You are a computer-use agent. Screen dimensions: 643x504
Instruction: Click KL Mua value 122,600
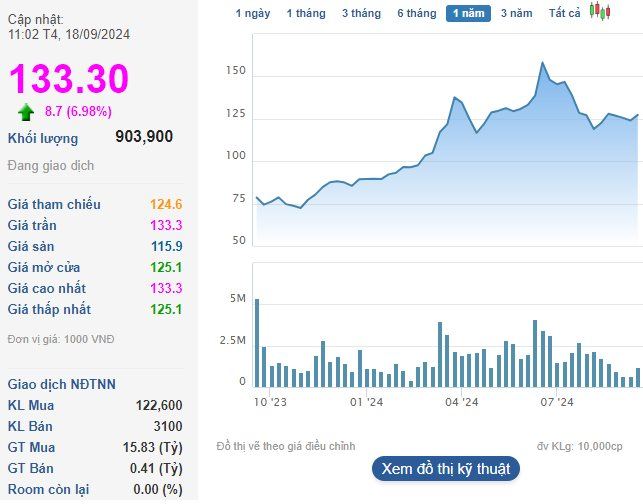(x=159, y=405)
